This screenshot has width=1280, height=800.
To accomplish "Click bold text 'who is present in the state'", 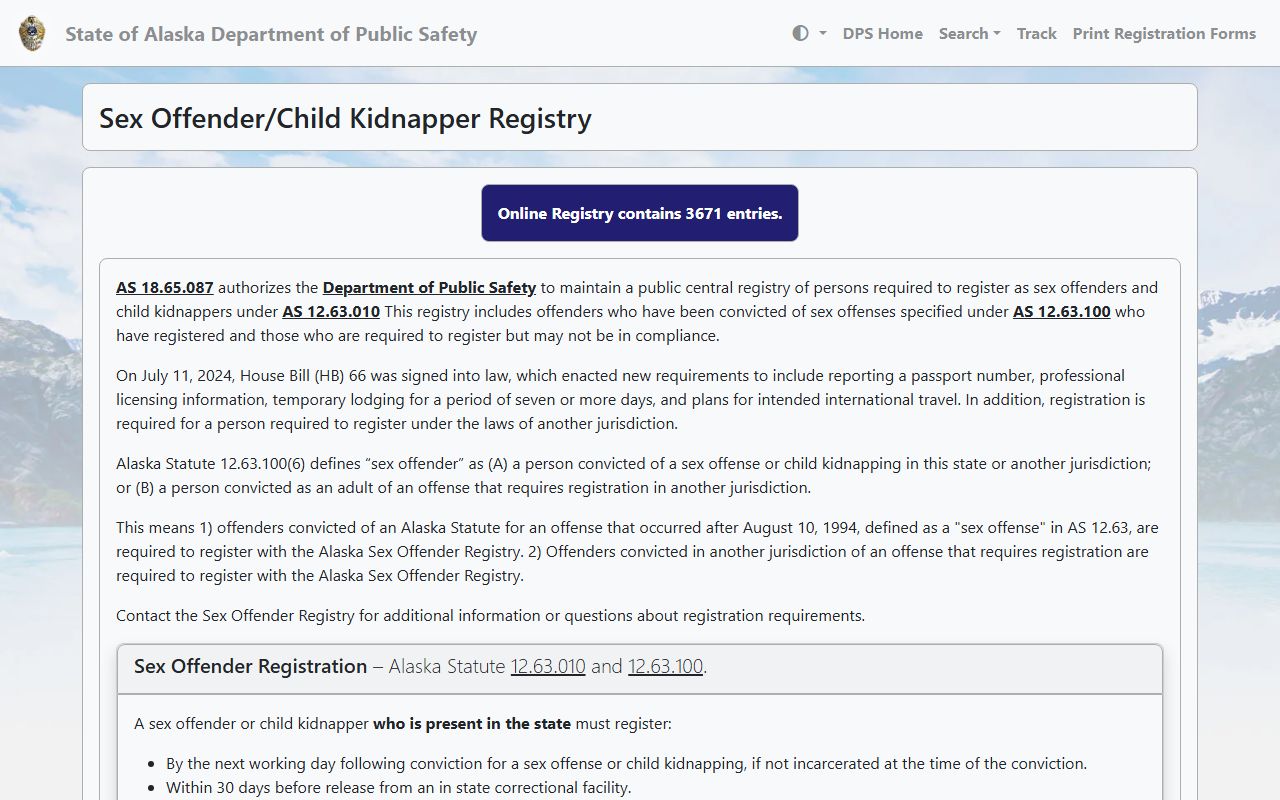I will coord(472,723).
